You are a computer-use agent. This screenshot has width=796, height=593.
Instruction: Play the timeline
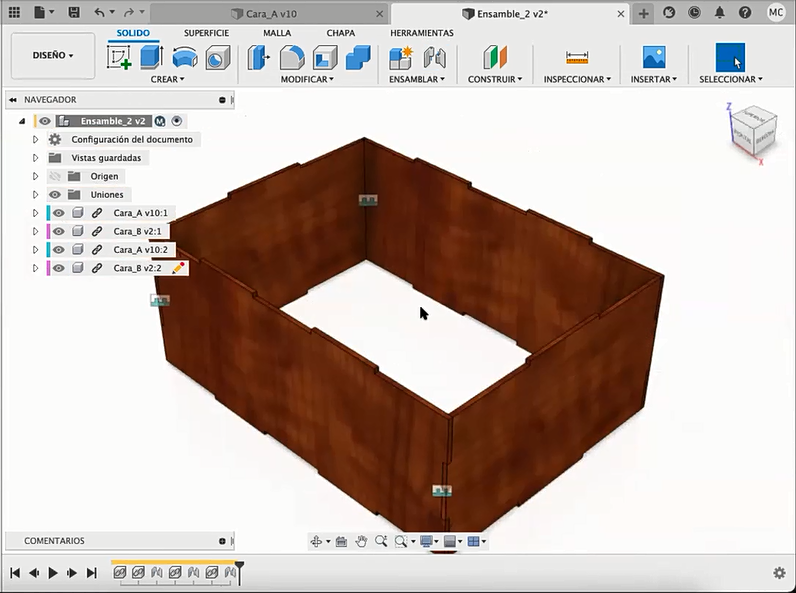point(53,573)
